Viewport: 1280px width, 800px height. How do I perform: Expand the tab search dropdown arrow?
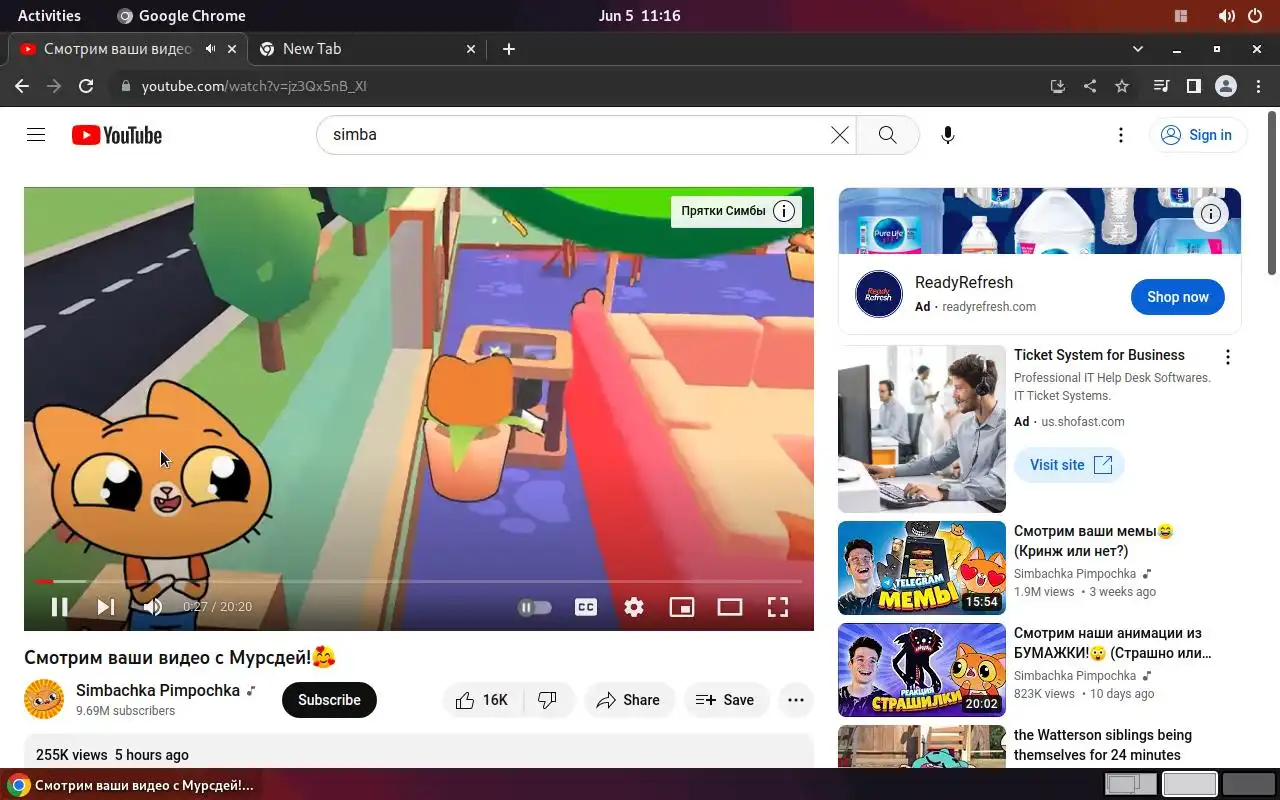pyautogui.click(x=1138, y=49)
